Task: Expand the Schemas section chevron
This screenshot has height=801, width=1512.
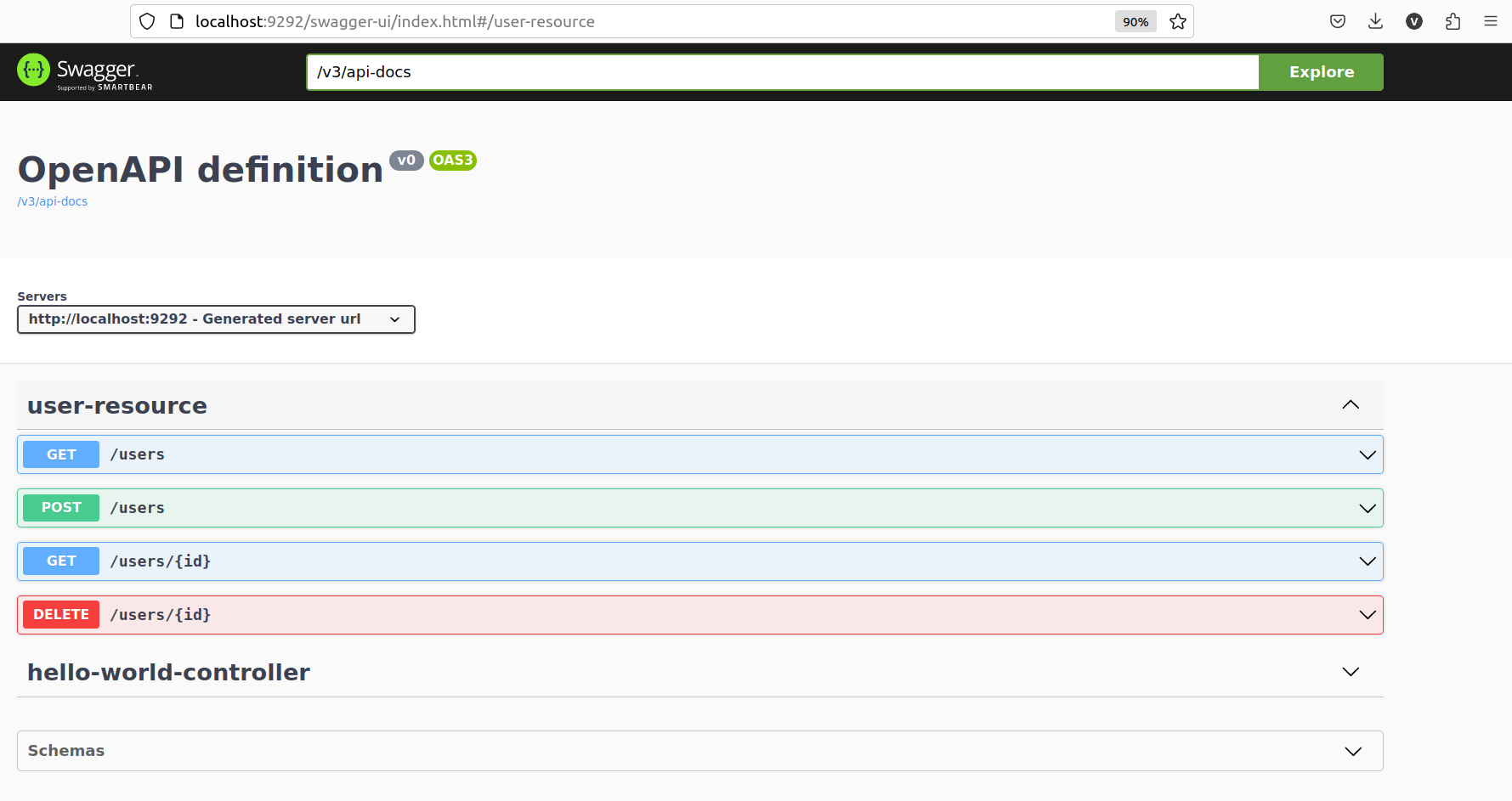Action: coord(1353,752)
